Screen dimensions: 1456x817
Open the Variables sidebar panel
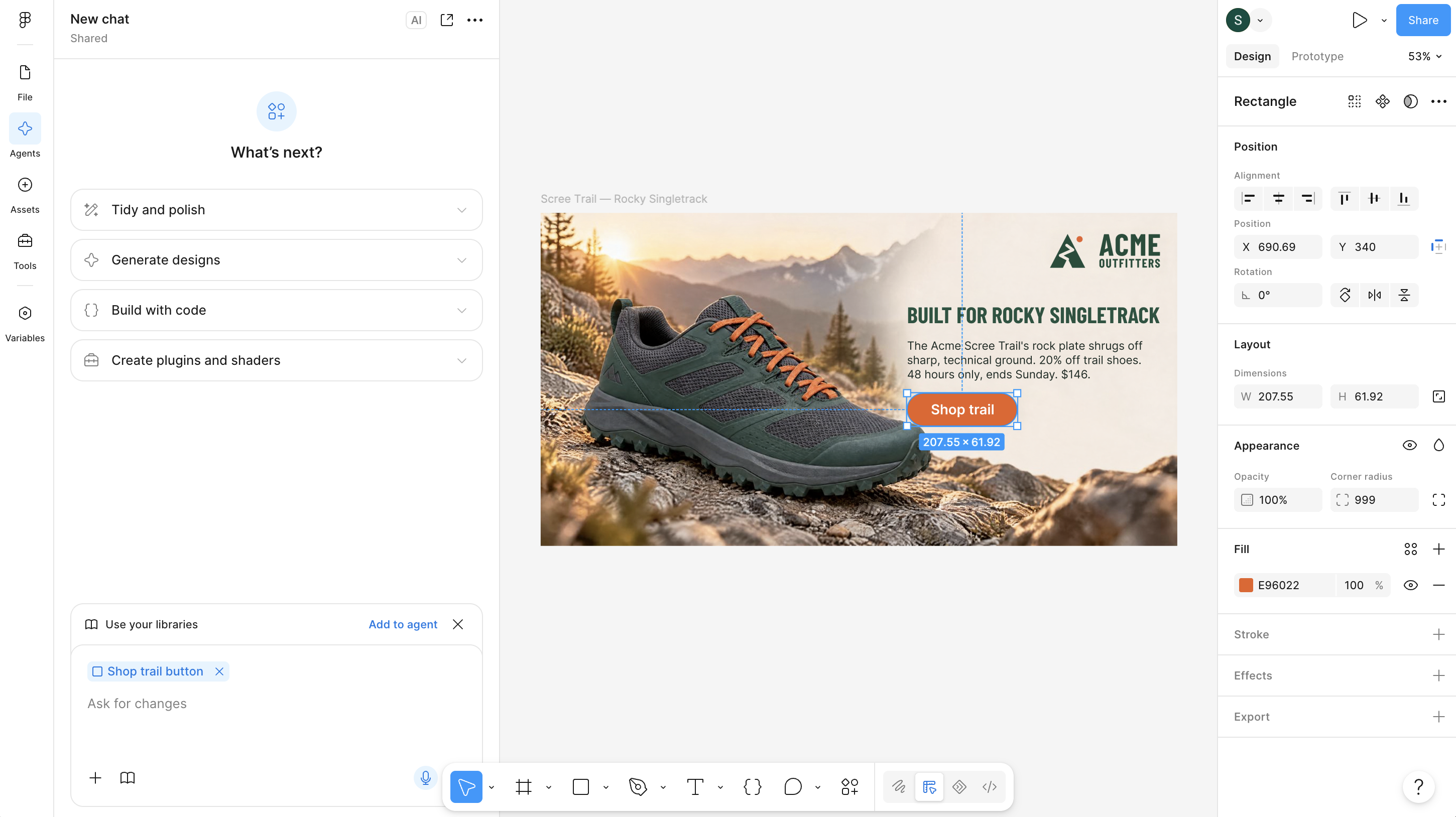[25, 324]
